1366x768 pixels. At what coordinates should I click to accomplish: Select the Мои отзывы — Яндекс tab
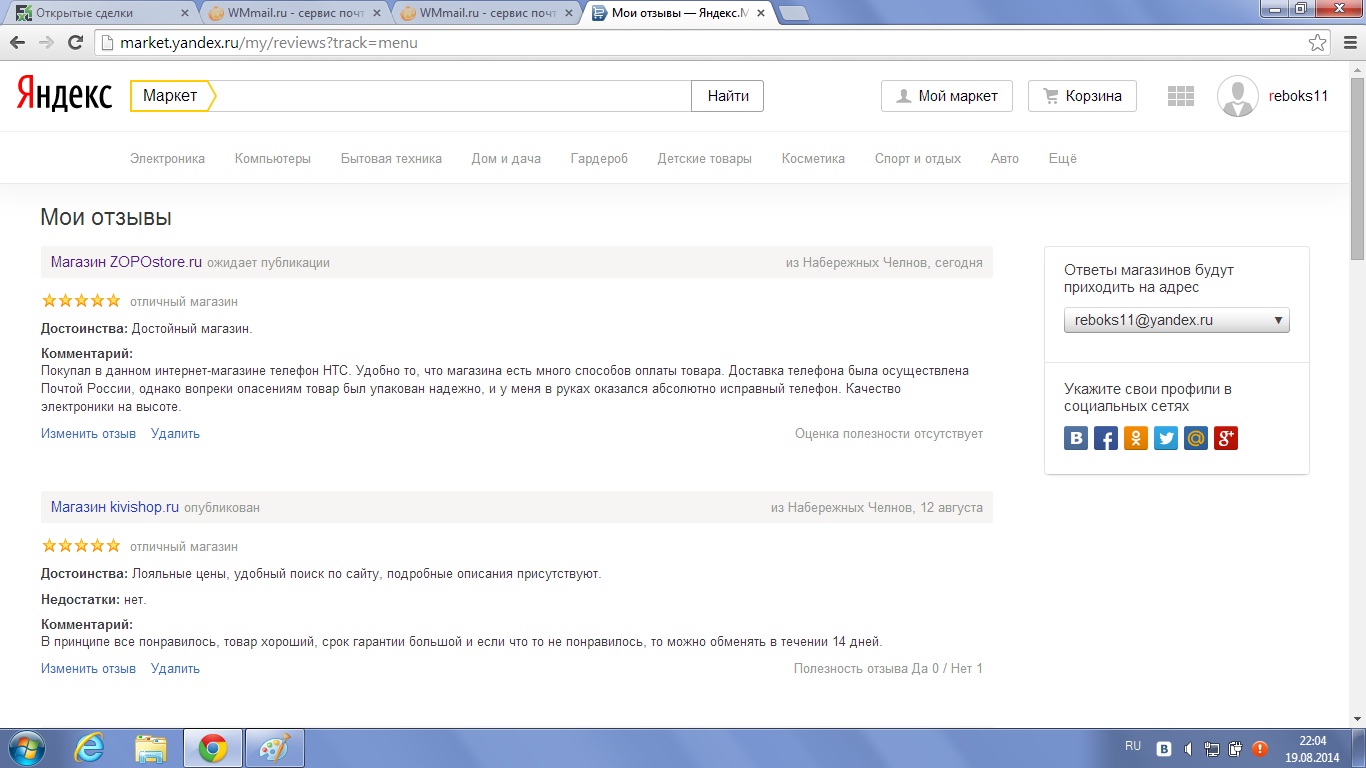tap(676, 13)
